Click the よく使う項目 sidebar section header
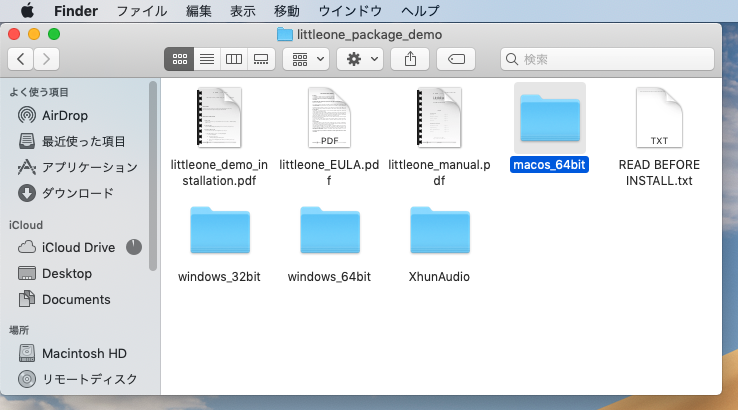The width and height of the screenshot is (738, 410). pyautogui.click(x=39, y=92)
